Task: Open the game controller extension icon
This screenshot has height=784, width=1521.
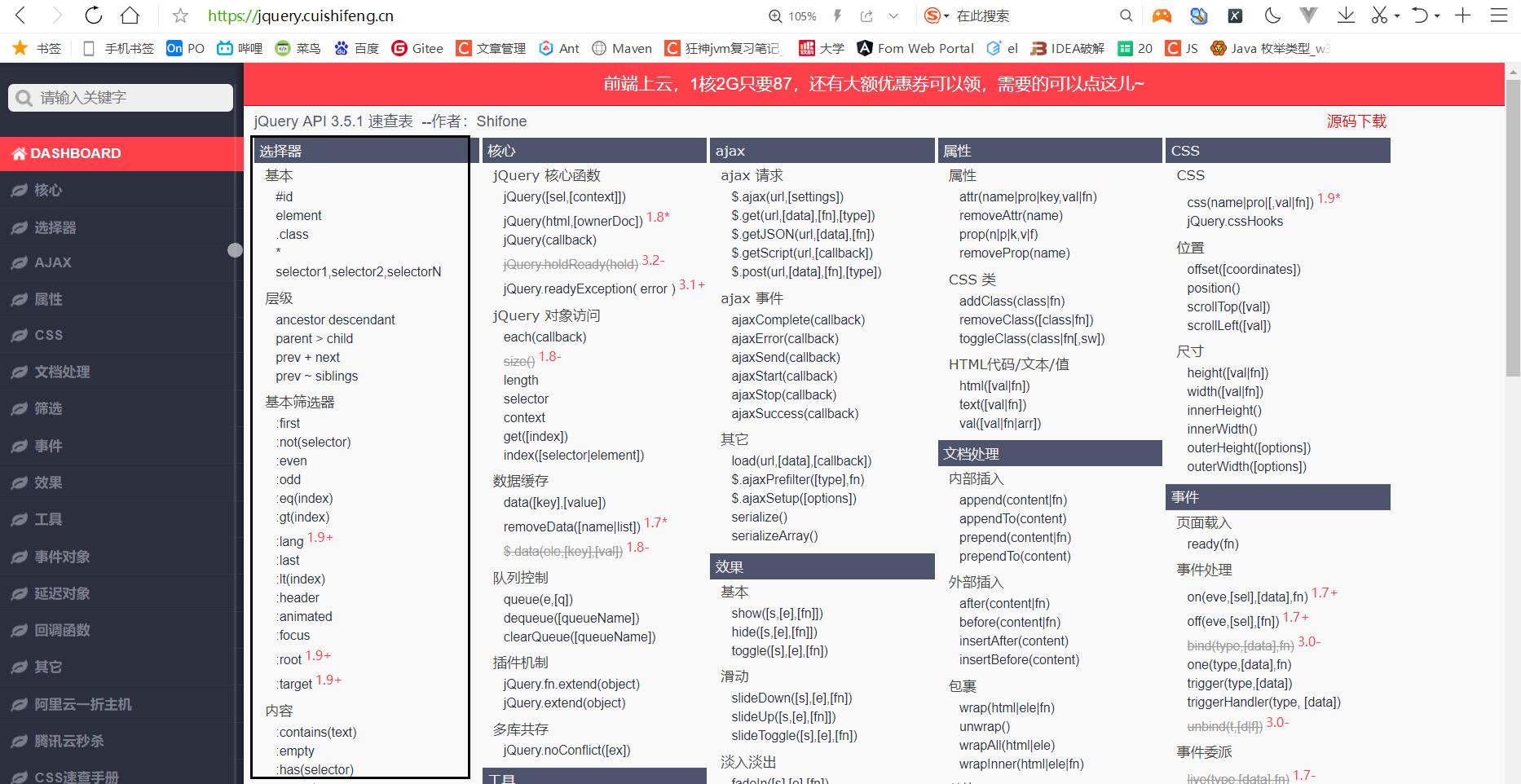Action: 1162,15
